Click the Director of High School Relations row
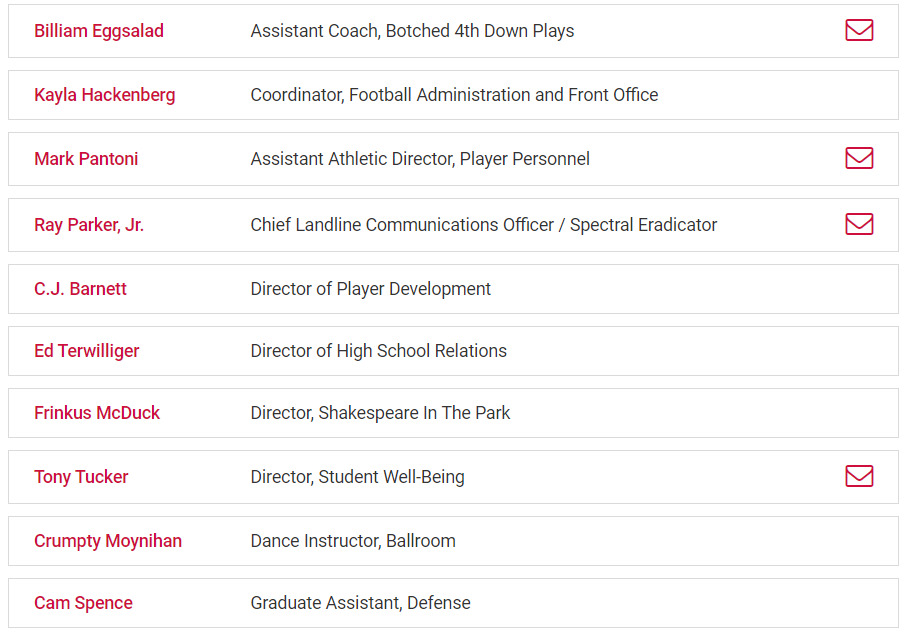 (x=453, y=351)
